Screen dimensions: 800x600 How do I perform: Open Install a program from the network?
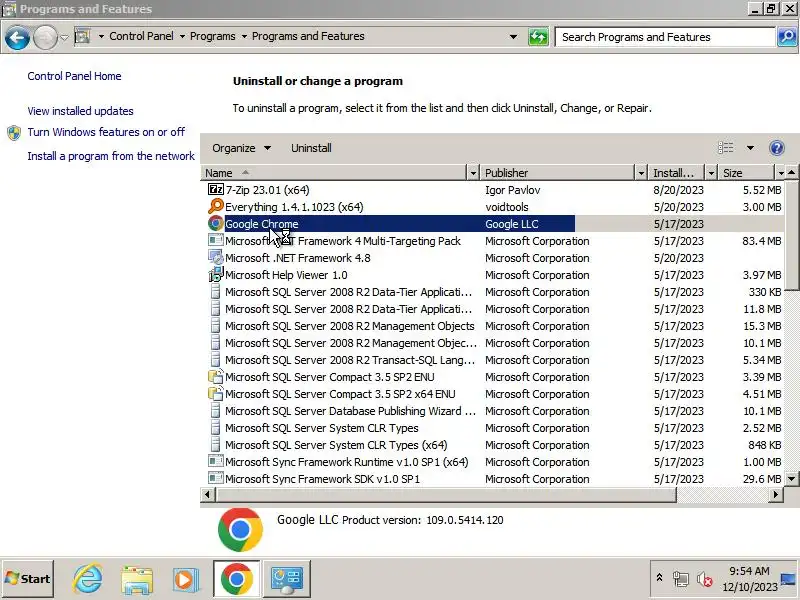(x=111, y=156)
